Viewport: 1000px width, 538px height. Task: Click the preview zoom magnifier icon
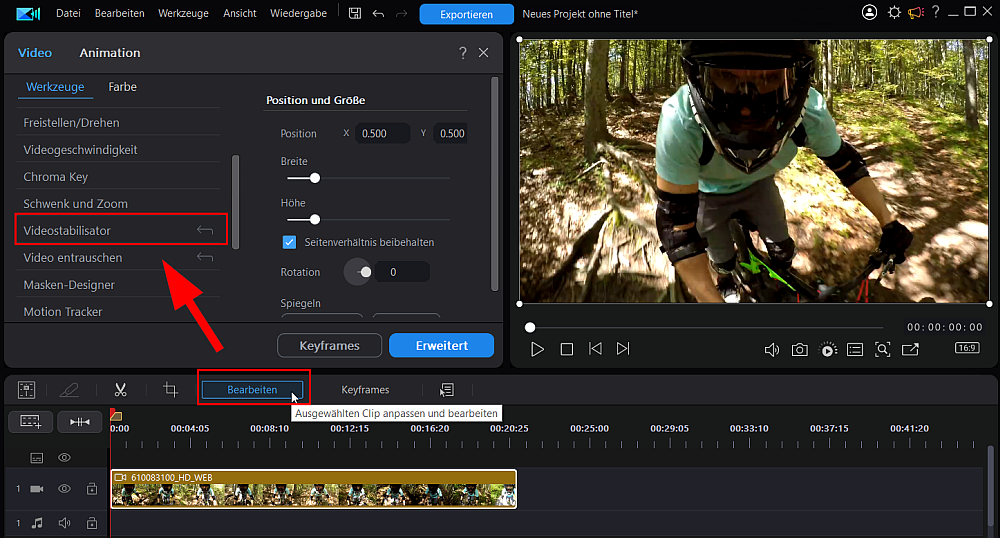883,349
